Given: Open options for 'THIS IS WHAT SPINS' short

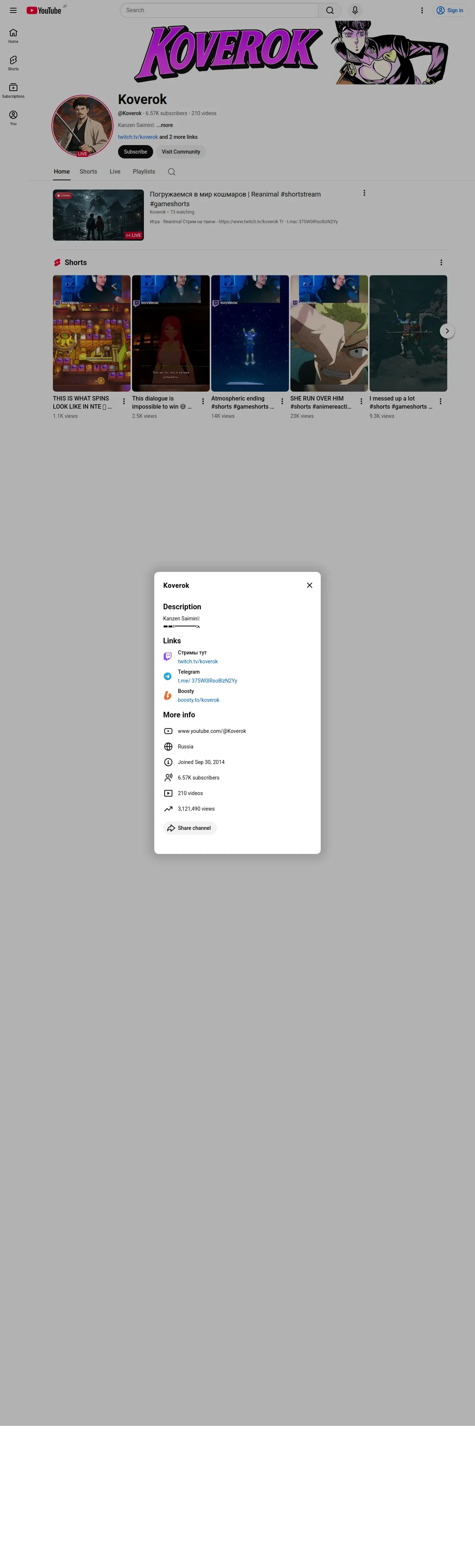Looking at the screenshot, I should (x=124, y=402).
